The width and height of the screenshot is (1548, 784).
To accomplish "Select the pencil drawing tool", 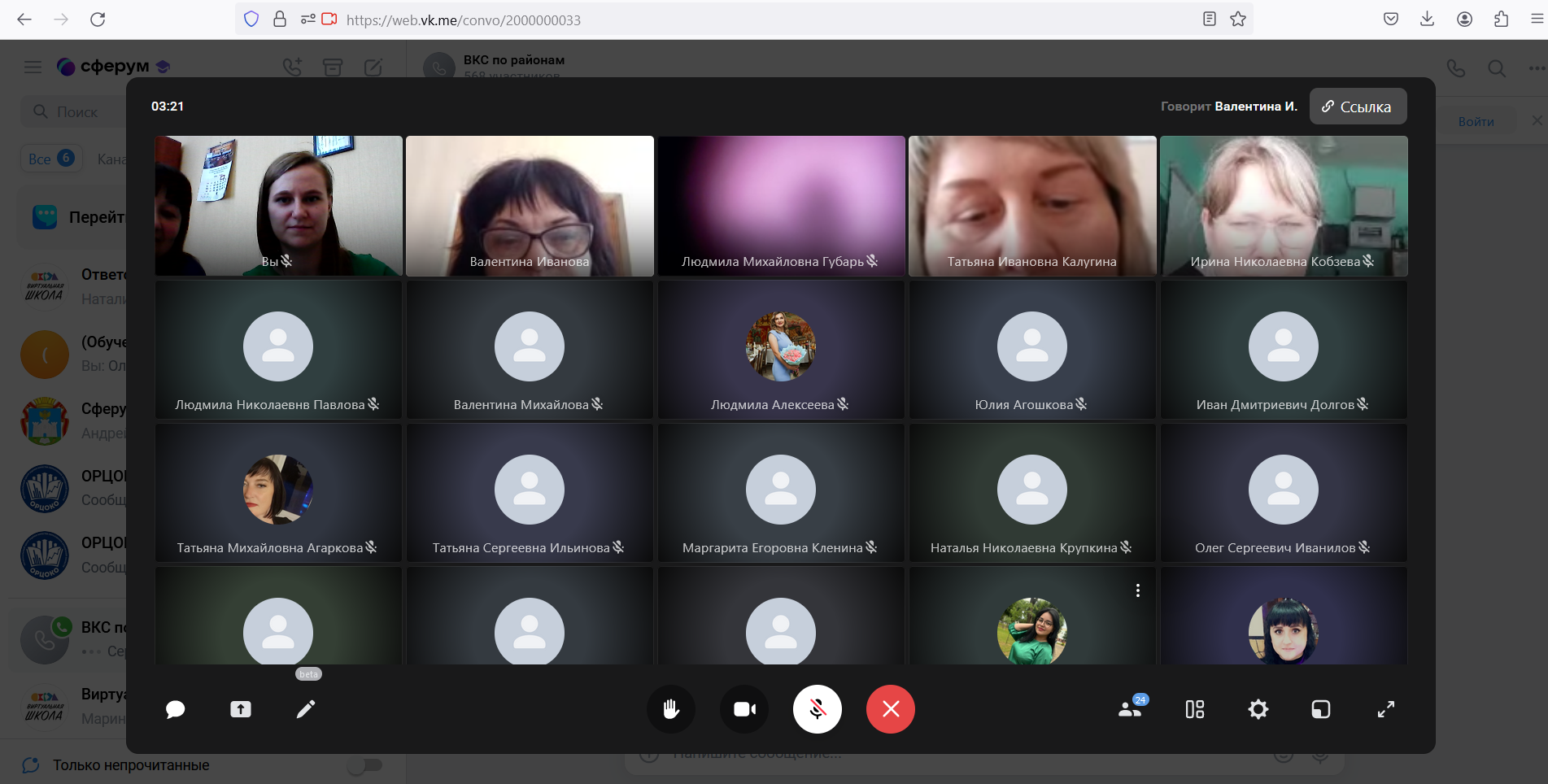I will click(306, 709).
